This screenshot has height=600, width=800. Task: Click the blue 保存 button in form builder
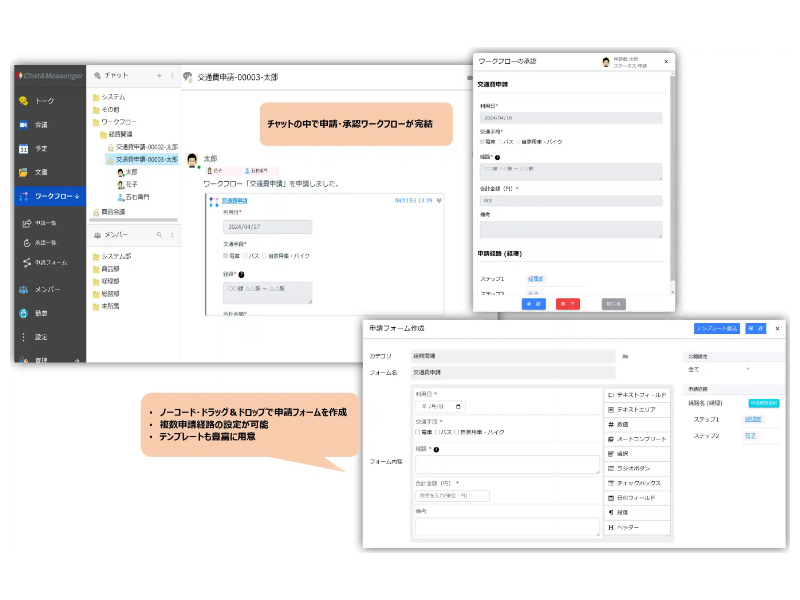[x=756, y=329]
